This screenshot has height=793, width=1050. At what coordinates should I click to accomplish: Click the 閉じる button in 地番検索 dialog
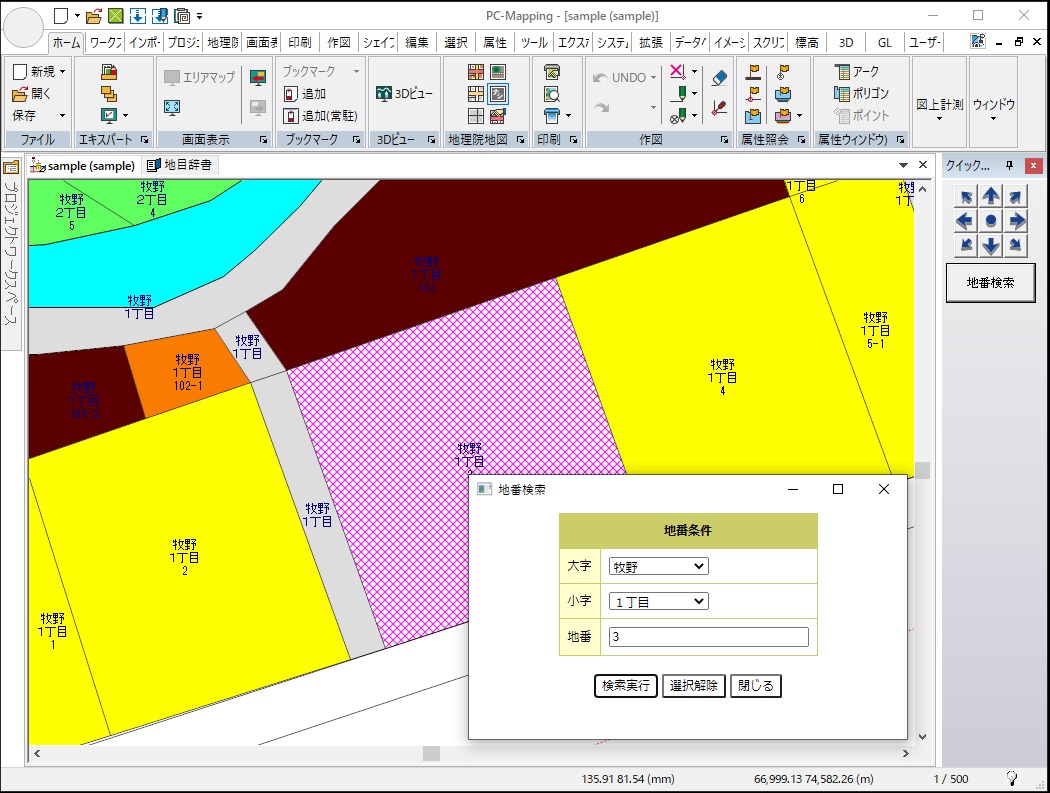click(x=755, y=686)
